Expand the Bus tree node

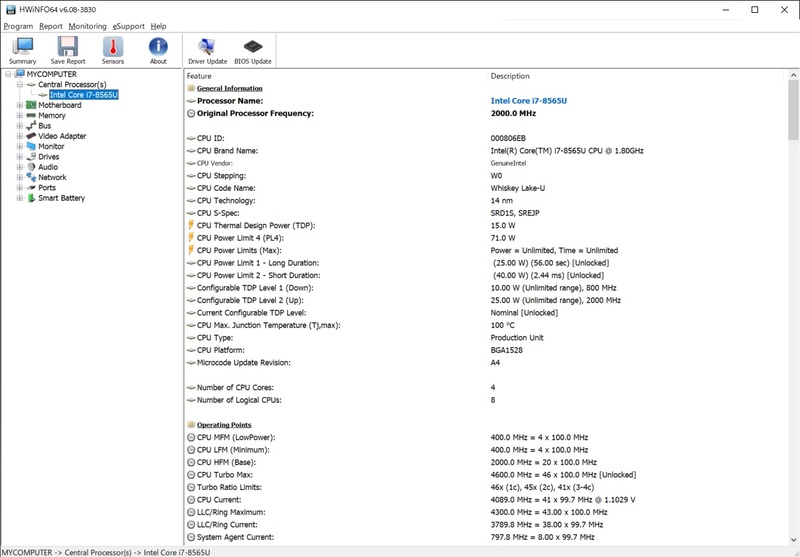pyautogui.click(x=19, y=125)
